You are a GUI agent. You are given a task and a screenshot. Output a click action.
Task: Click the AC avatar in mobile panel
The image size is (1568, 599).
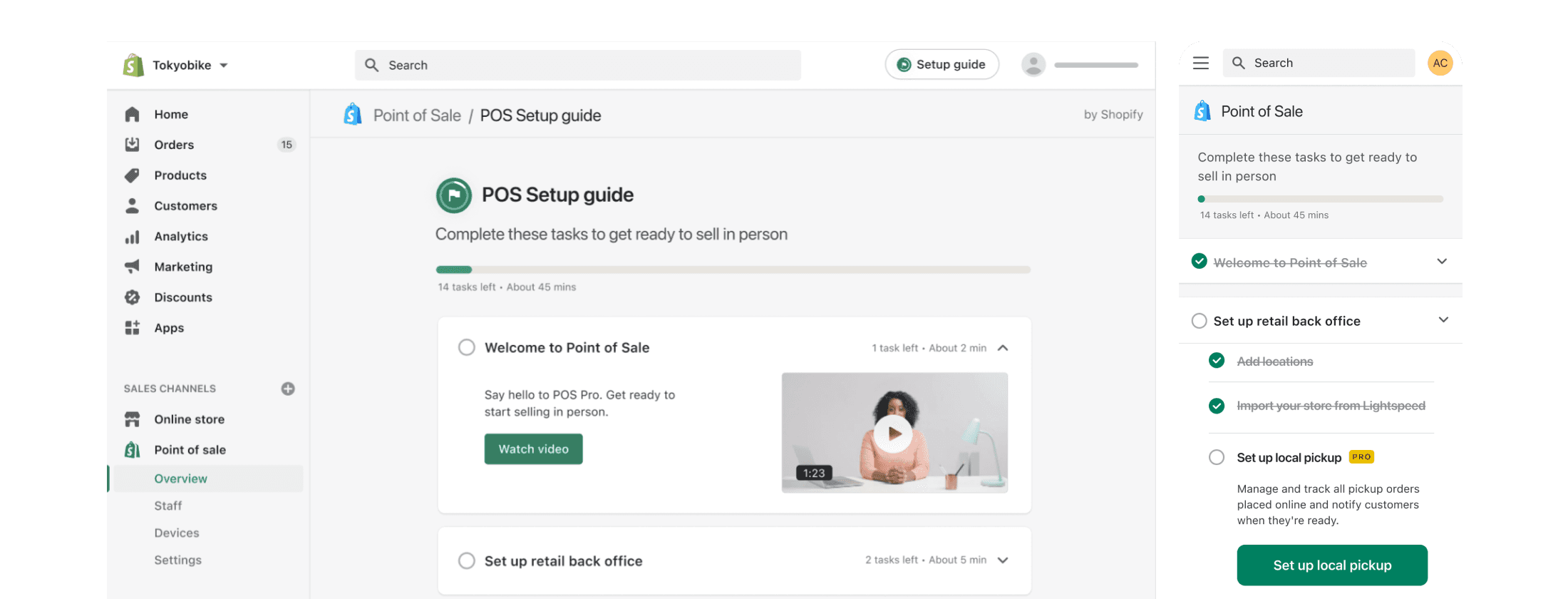tap(1440, 63)
